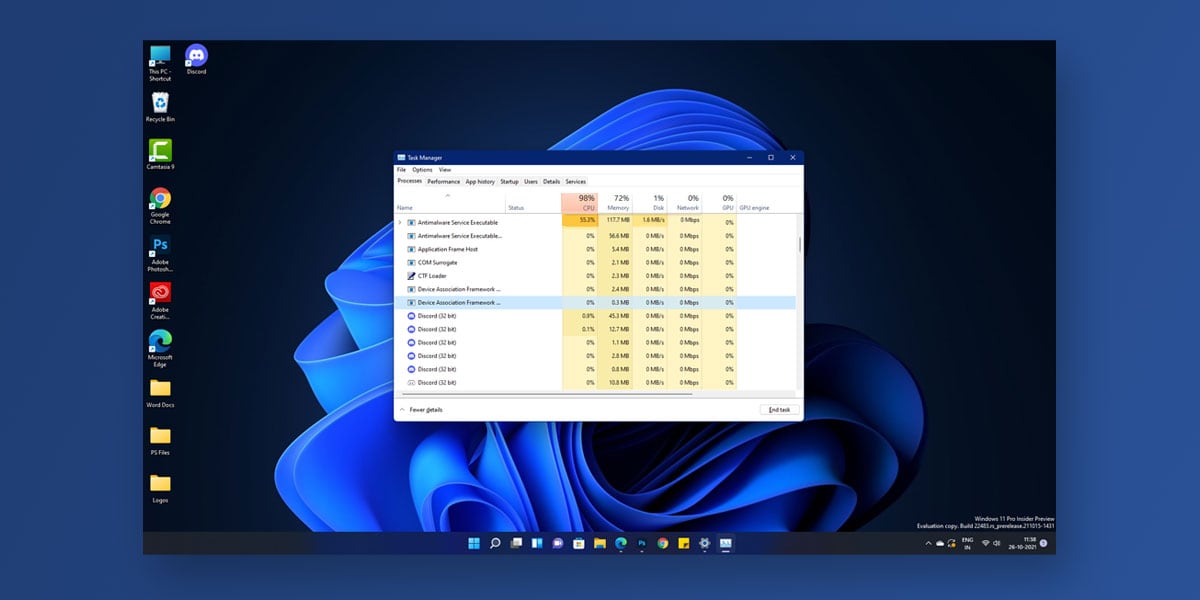Show hidden icons in system tray

click(x=928, y=543)
